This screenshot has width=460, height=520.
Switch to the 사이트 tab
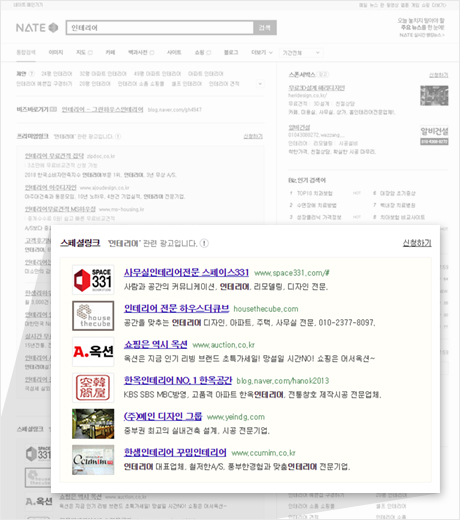(174, 53)
